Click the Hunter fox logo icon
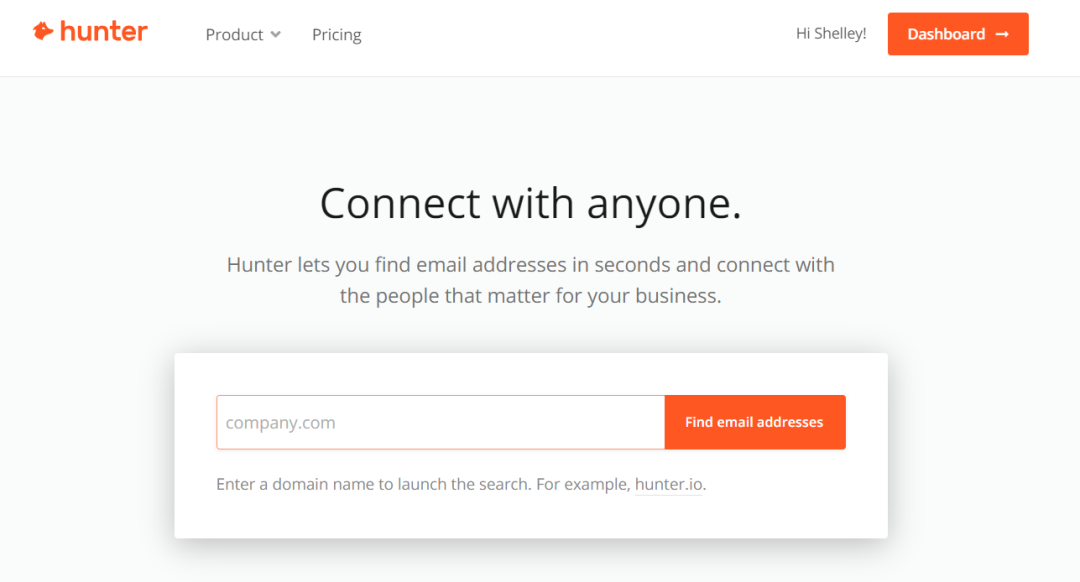The height and width of the screenshot is (582, 1080). coord(43,32)
